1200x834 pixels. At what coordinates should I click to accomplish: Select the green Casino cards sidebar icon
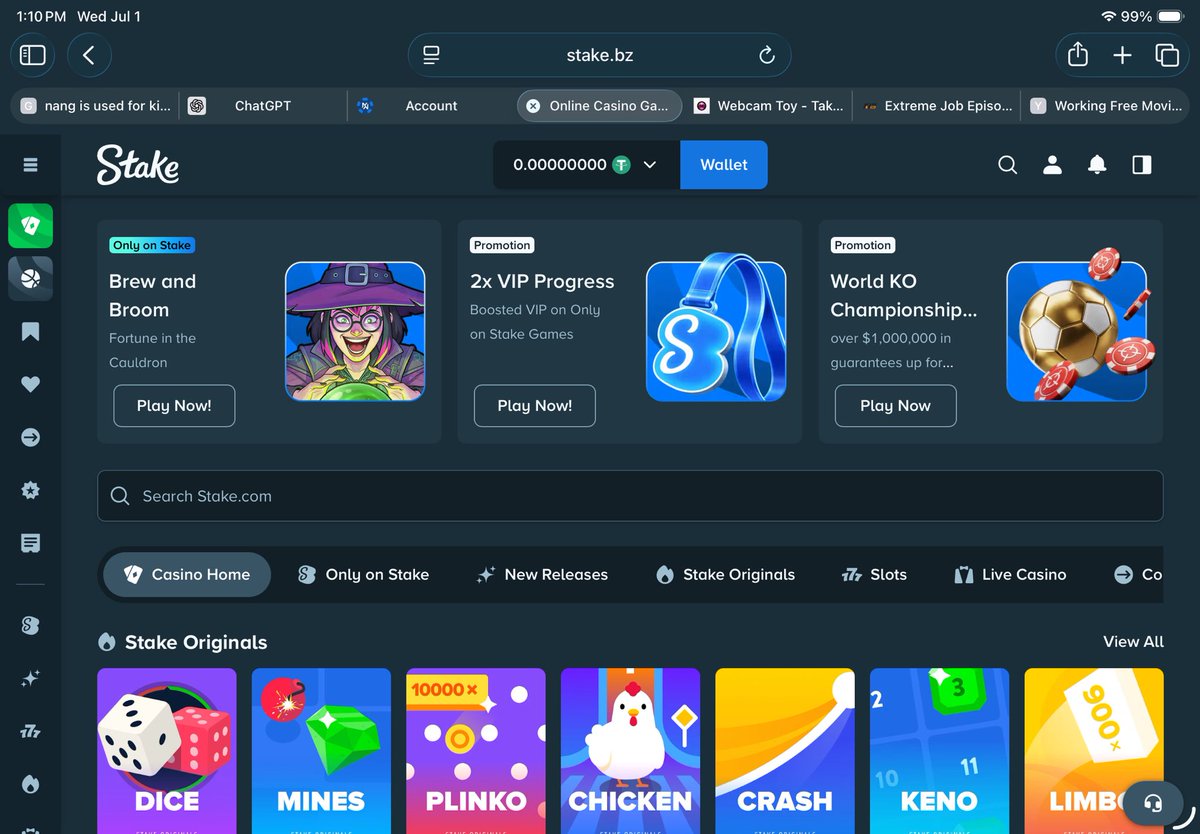(x=30, y=226)
